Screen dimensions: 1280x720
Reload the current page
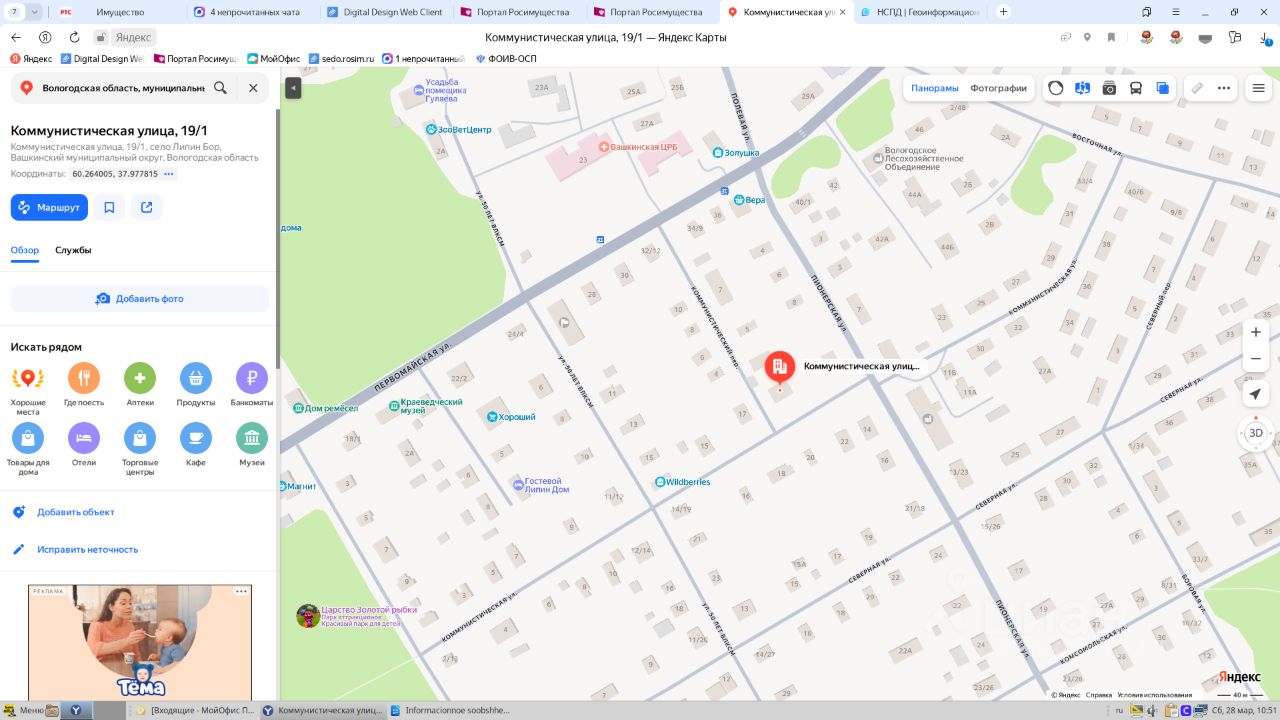point(74,37)
